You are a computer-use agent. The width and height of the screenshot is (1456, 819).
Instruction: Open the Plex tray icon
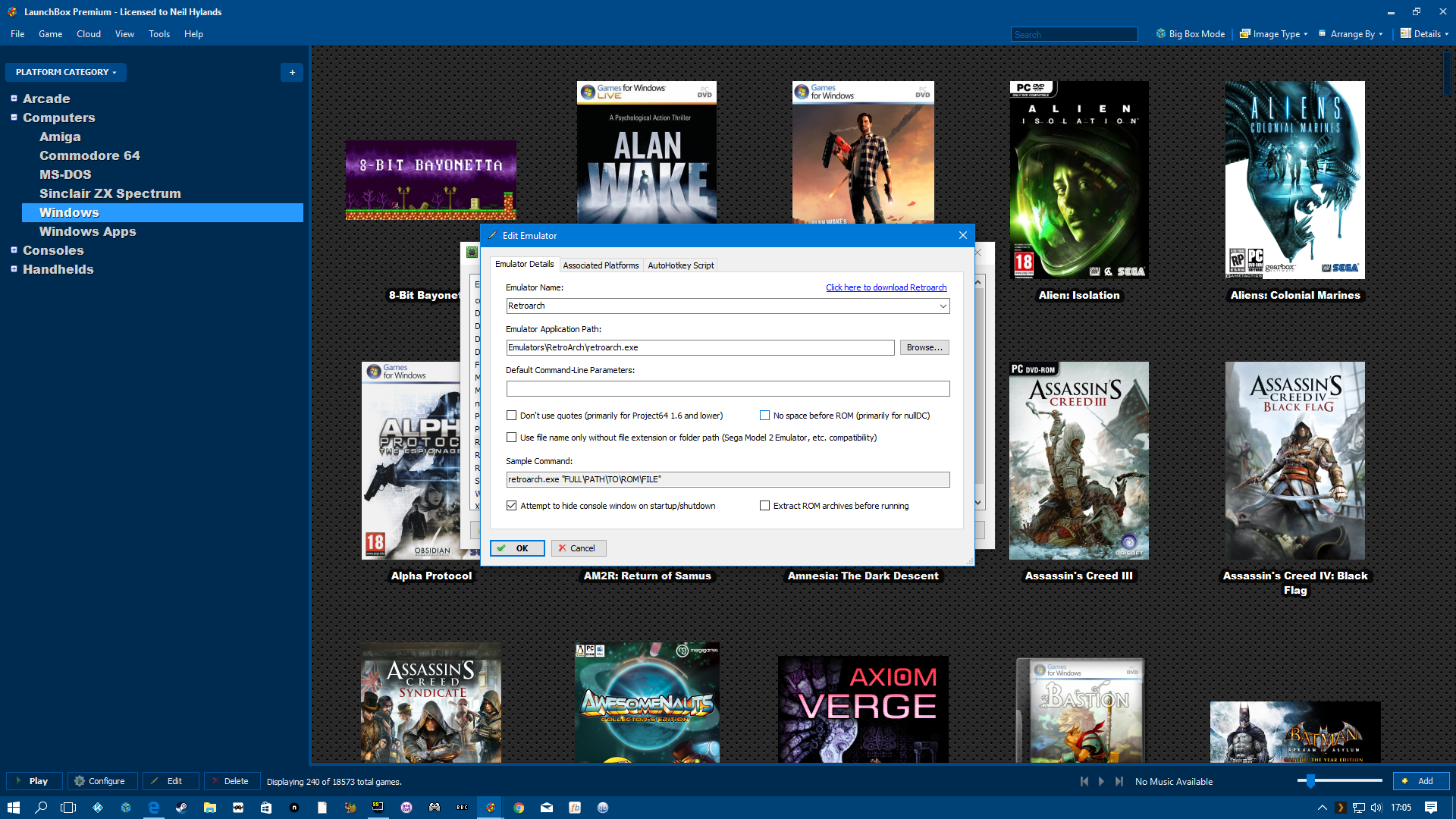tap(1341, 808)
